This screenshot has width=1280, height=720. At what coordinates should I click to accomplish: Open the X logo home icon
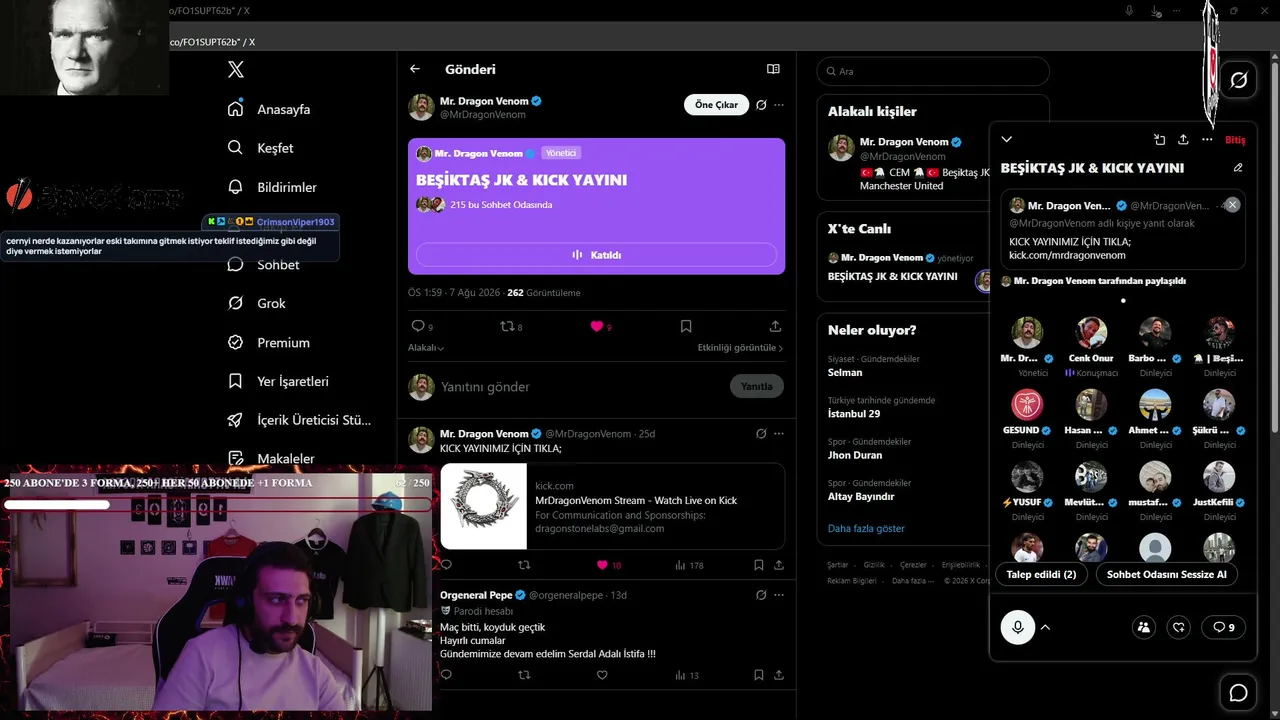click(x=236, y=70)
